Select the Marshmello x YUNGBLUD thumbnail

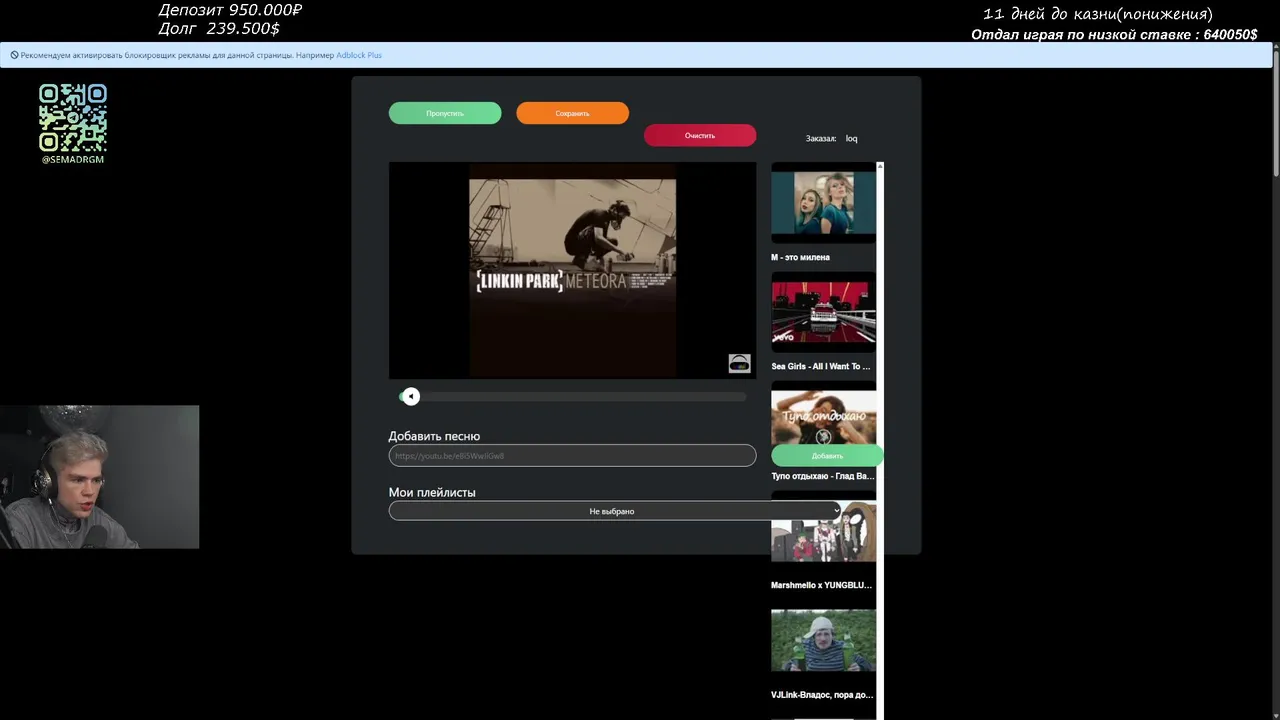pos(823,531)
